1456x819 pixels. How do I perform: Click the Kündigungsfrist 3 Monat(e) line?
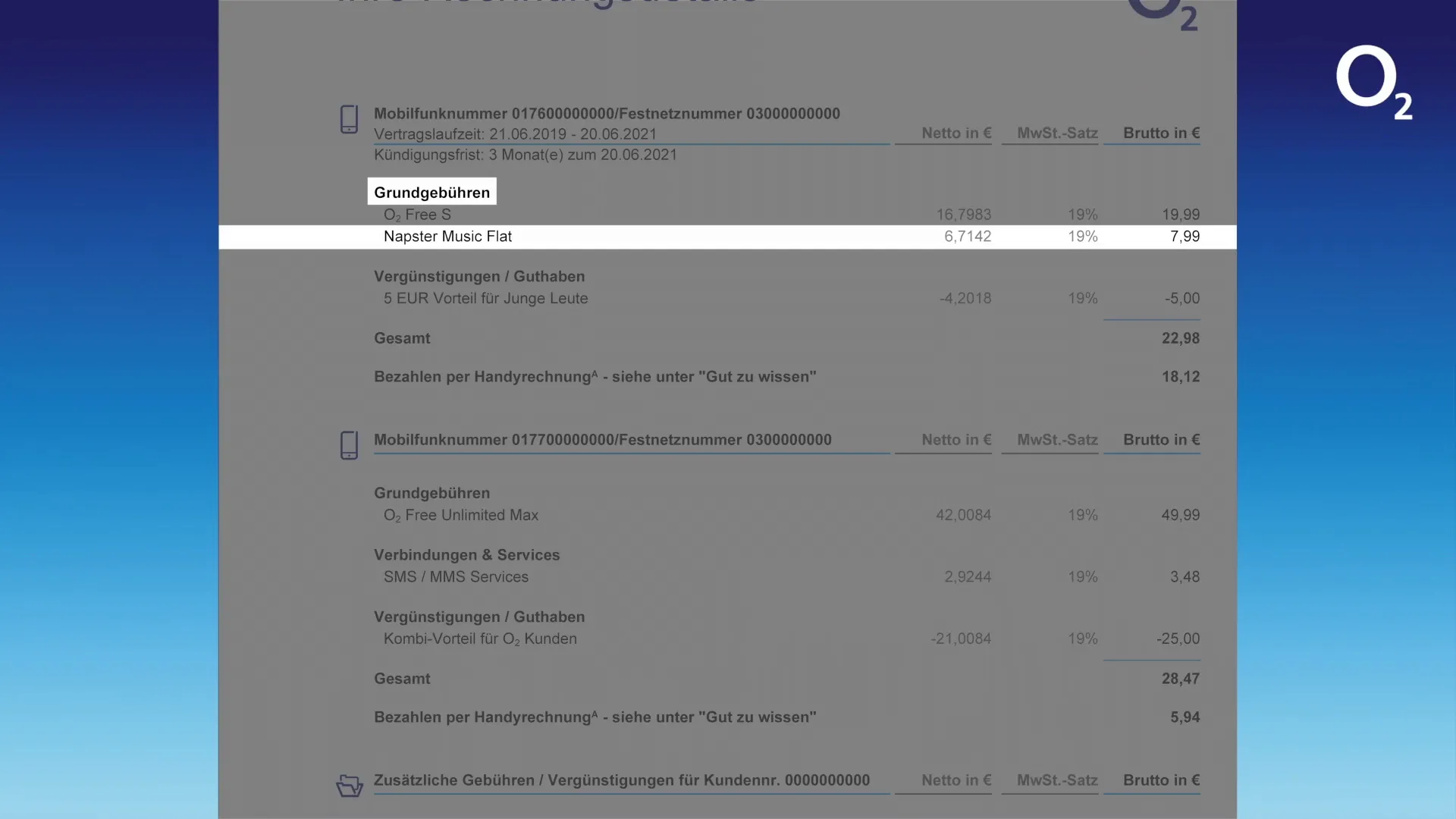[526, 155]
